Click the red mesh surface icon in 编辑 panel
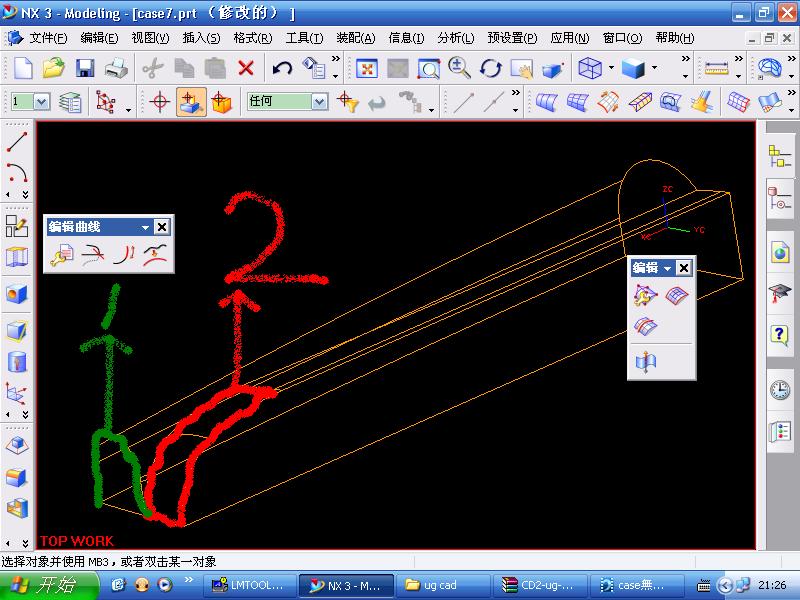Image resolution: width=800 pixels, height=600 pixels. point(677,295)
